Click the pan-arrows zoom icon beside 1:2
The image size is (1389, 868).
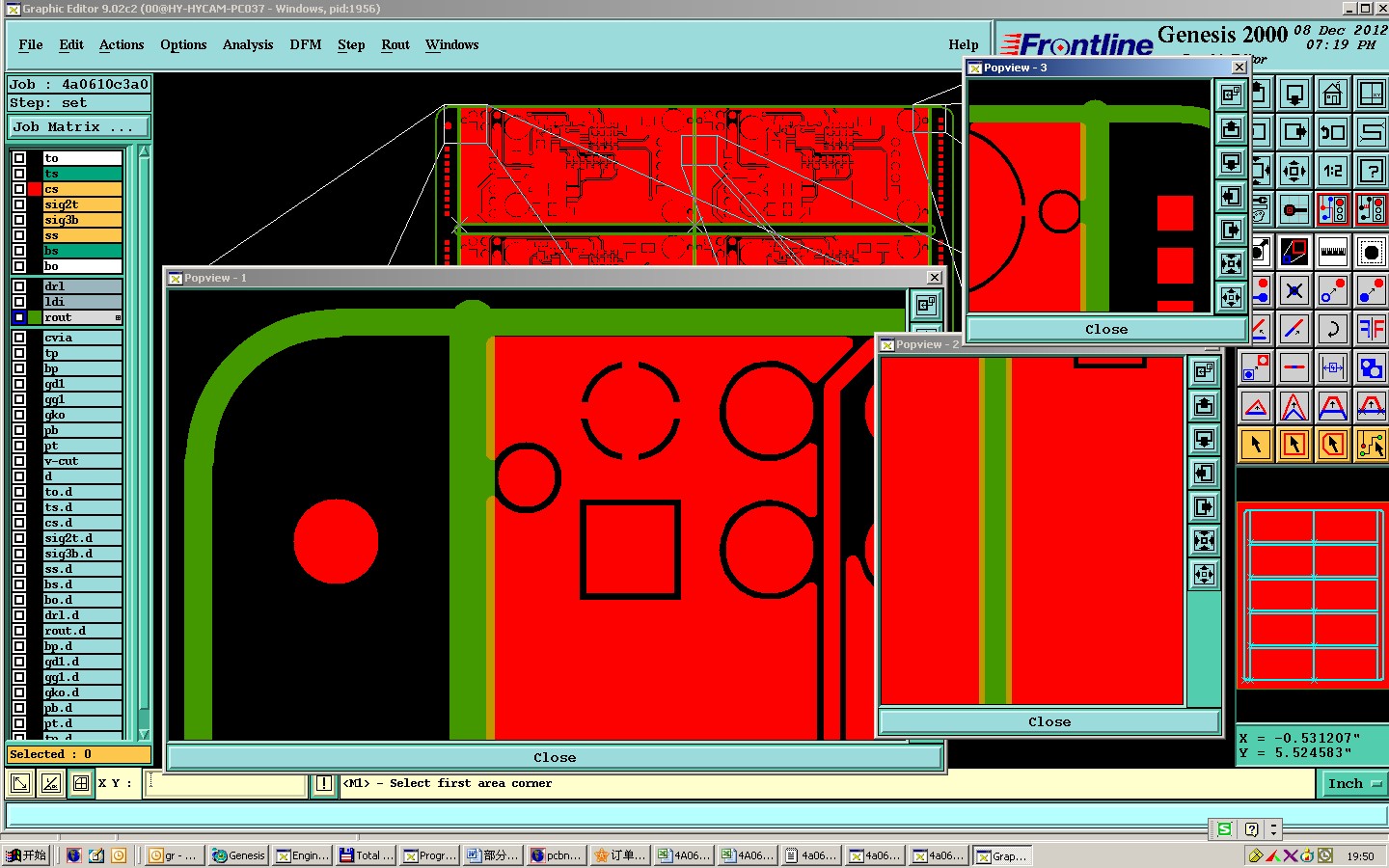coord(1294,171)
